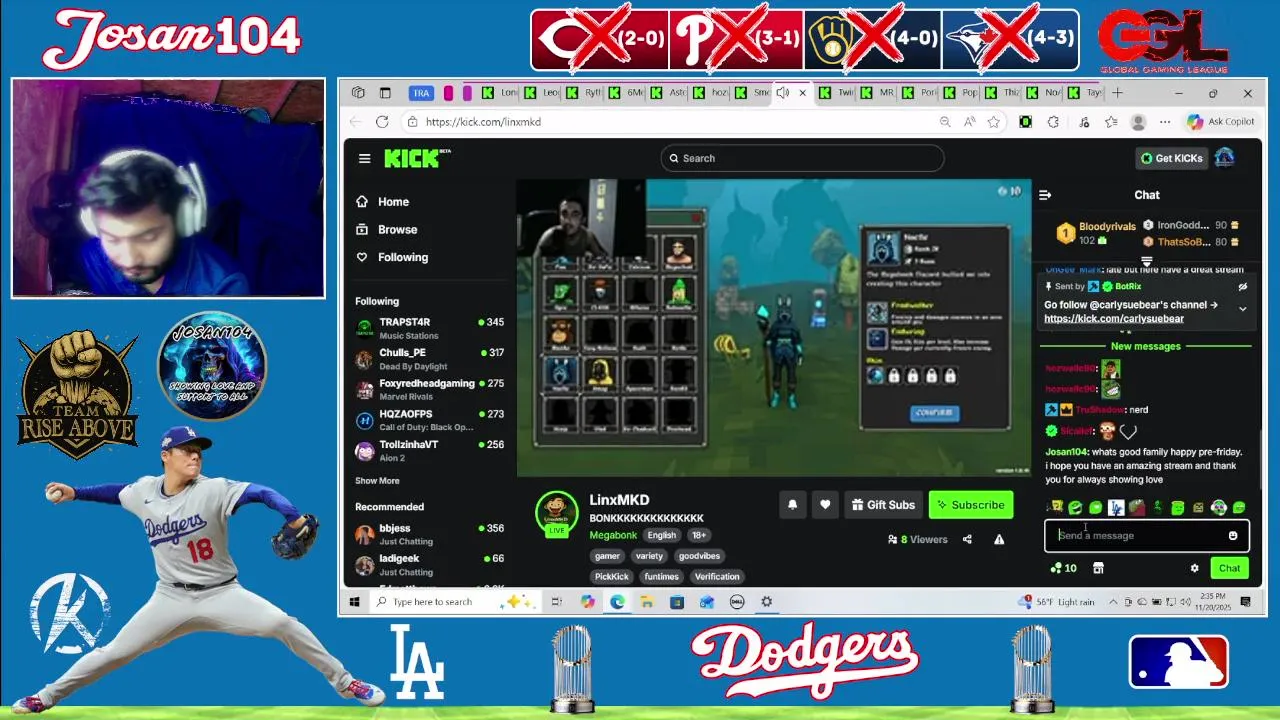
Task: Open ladigeek recommended channel
Action: point(429,564)
